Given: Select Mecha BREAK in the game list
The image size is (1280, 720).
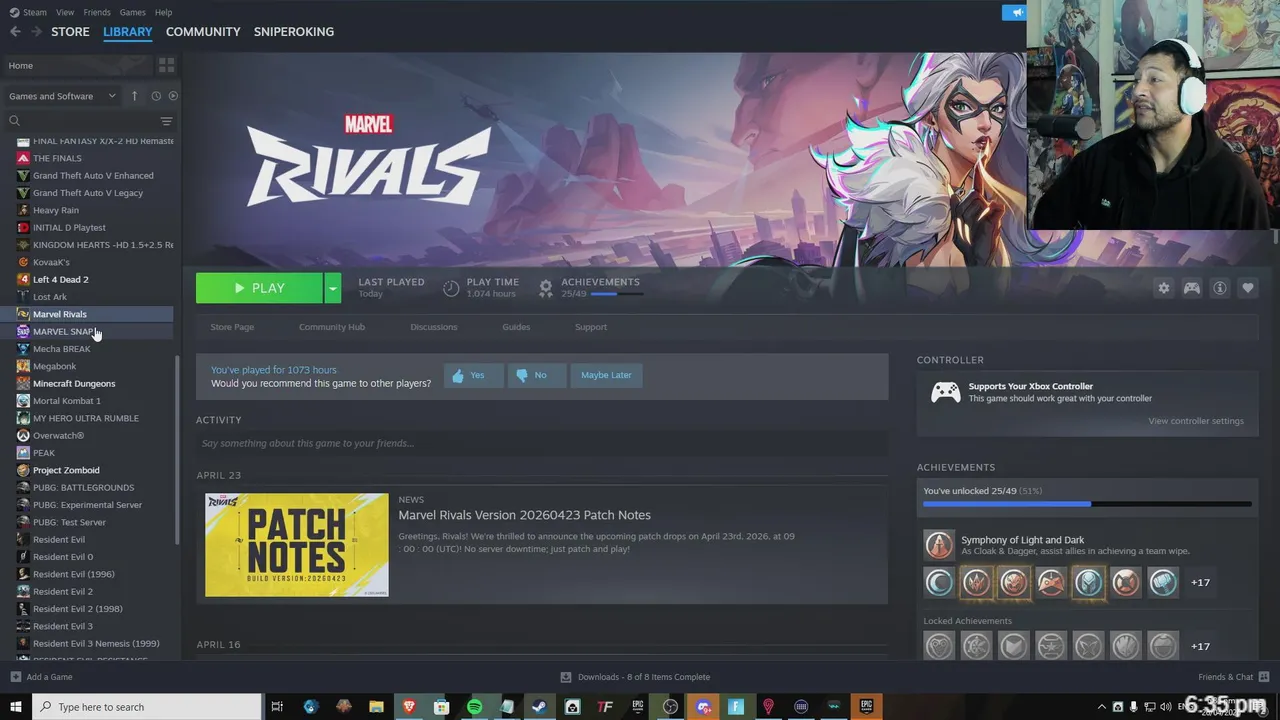Looking at the screenshot, I should click(87, 349).
